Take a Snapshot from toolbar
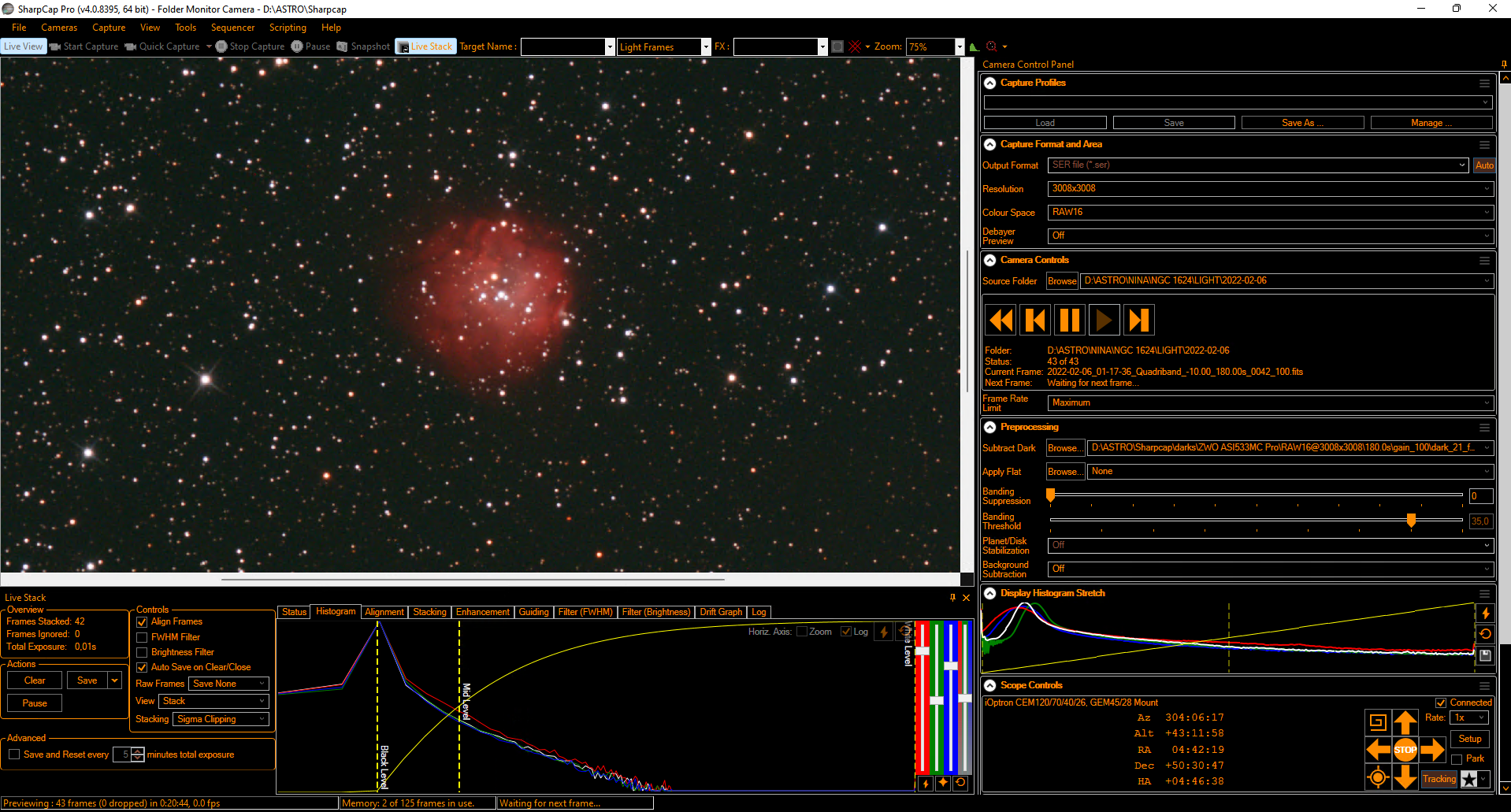Viewport: 1511px width, 812px height. [363, 46]
